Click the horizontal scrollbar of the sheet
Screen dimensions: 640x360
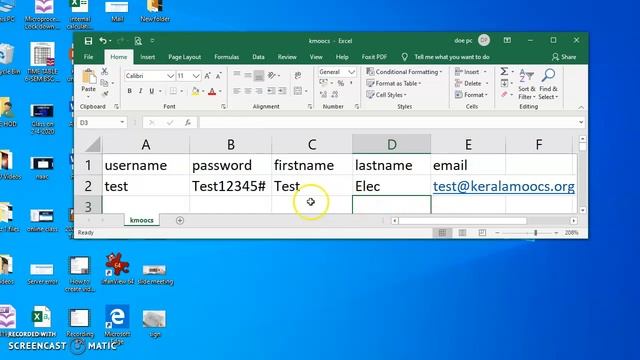[x=463, y=221]
